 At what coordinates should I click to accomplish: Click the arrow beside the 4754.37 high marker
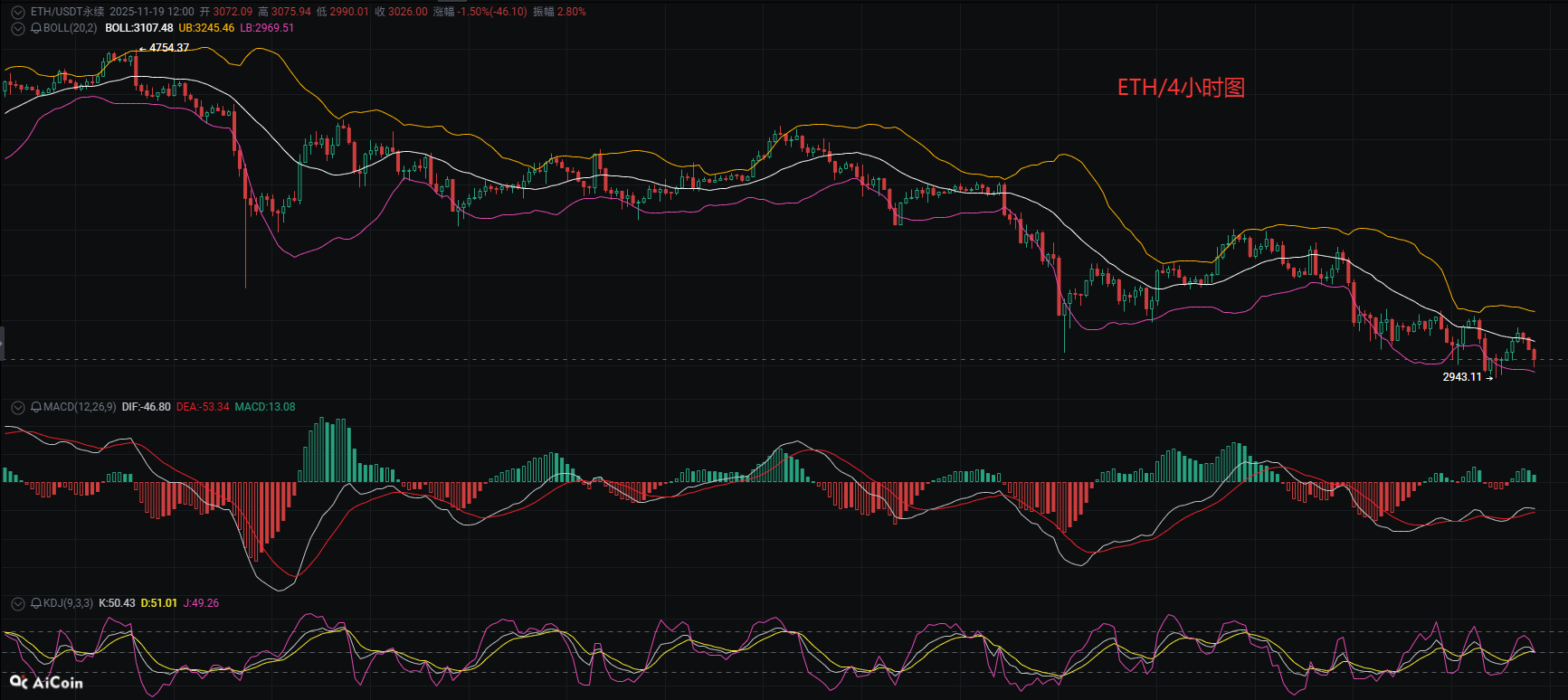[143, 48]
